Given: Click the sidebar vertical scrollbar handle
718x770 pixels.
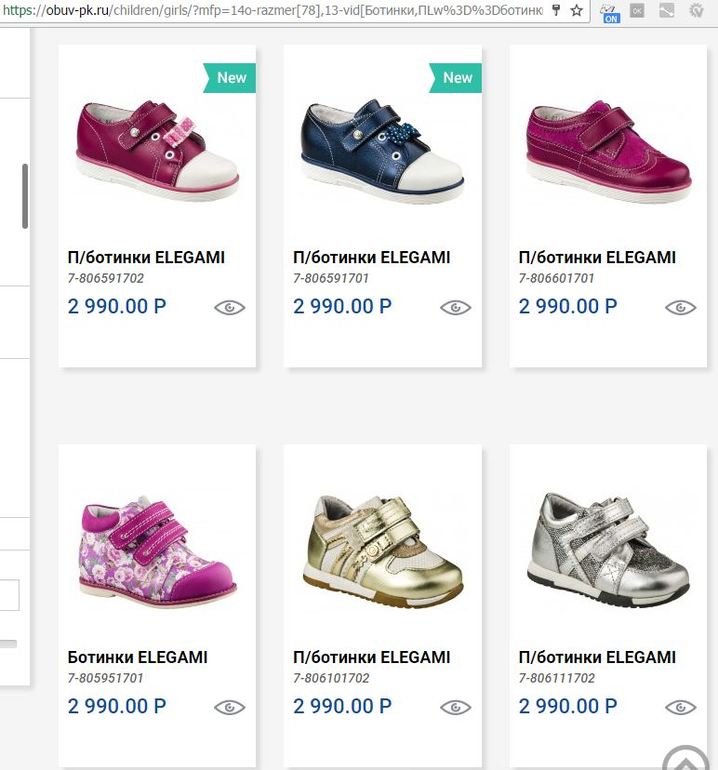Looking at the screenshot, I should point(25,196).
